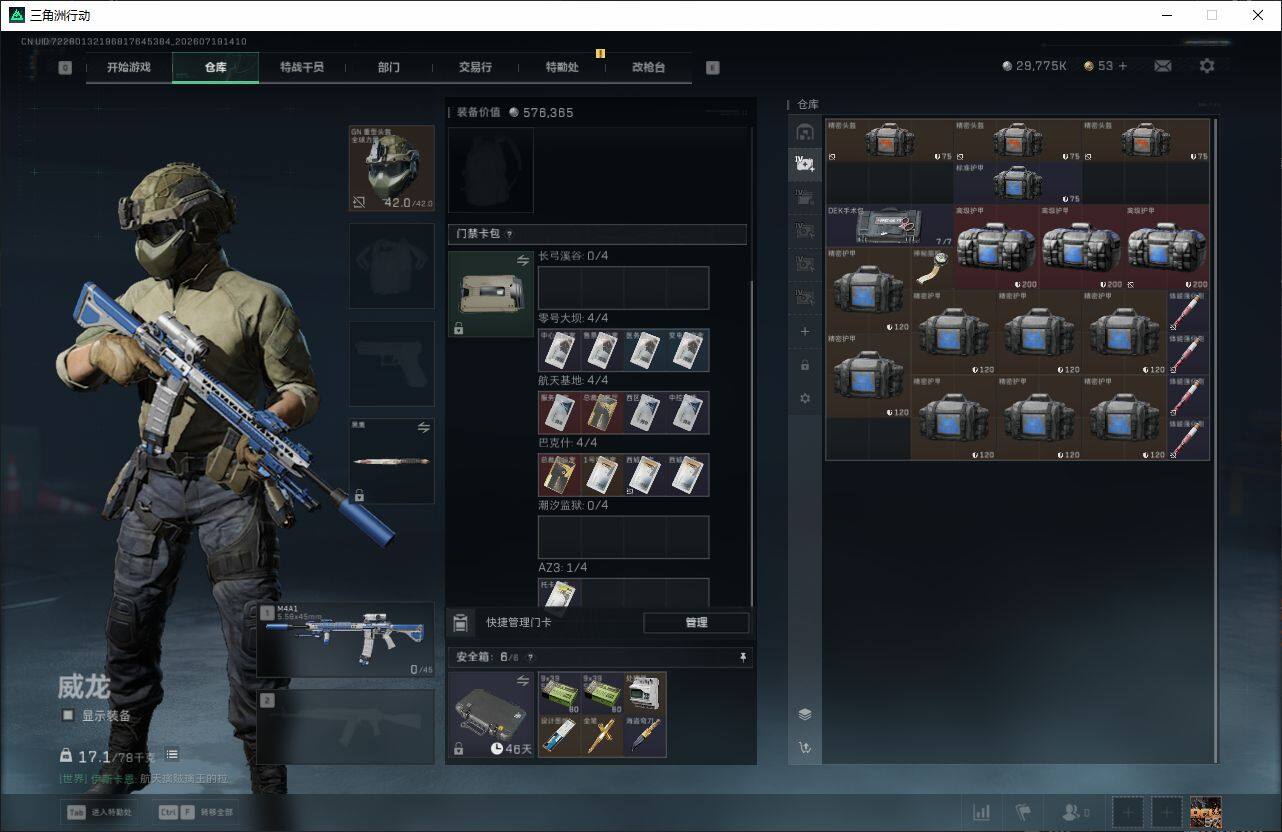
Task: Open the 特勤处 tab
Action: (561, 67)
